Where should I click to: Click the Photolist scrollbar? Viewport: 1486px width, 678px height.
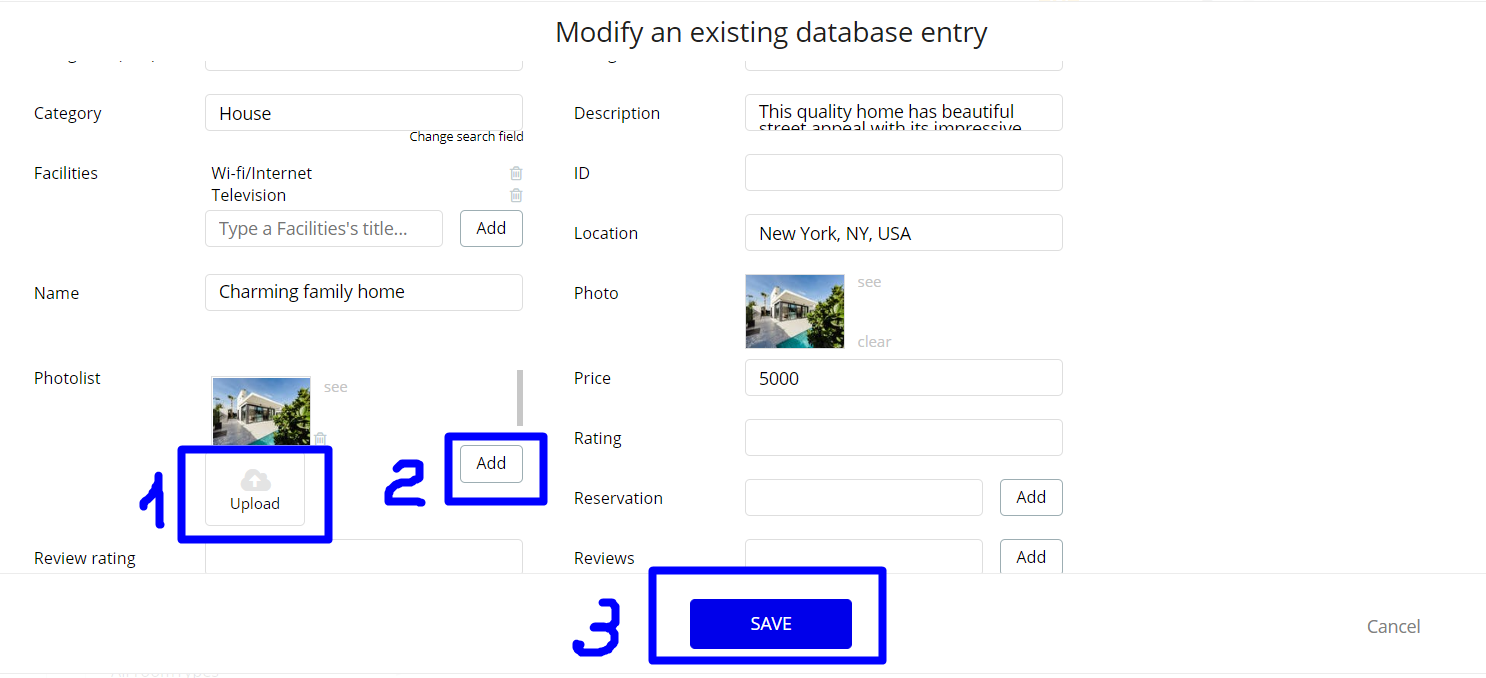tap(520, 398)
